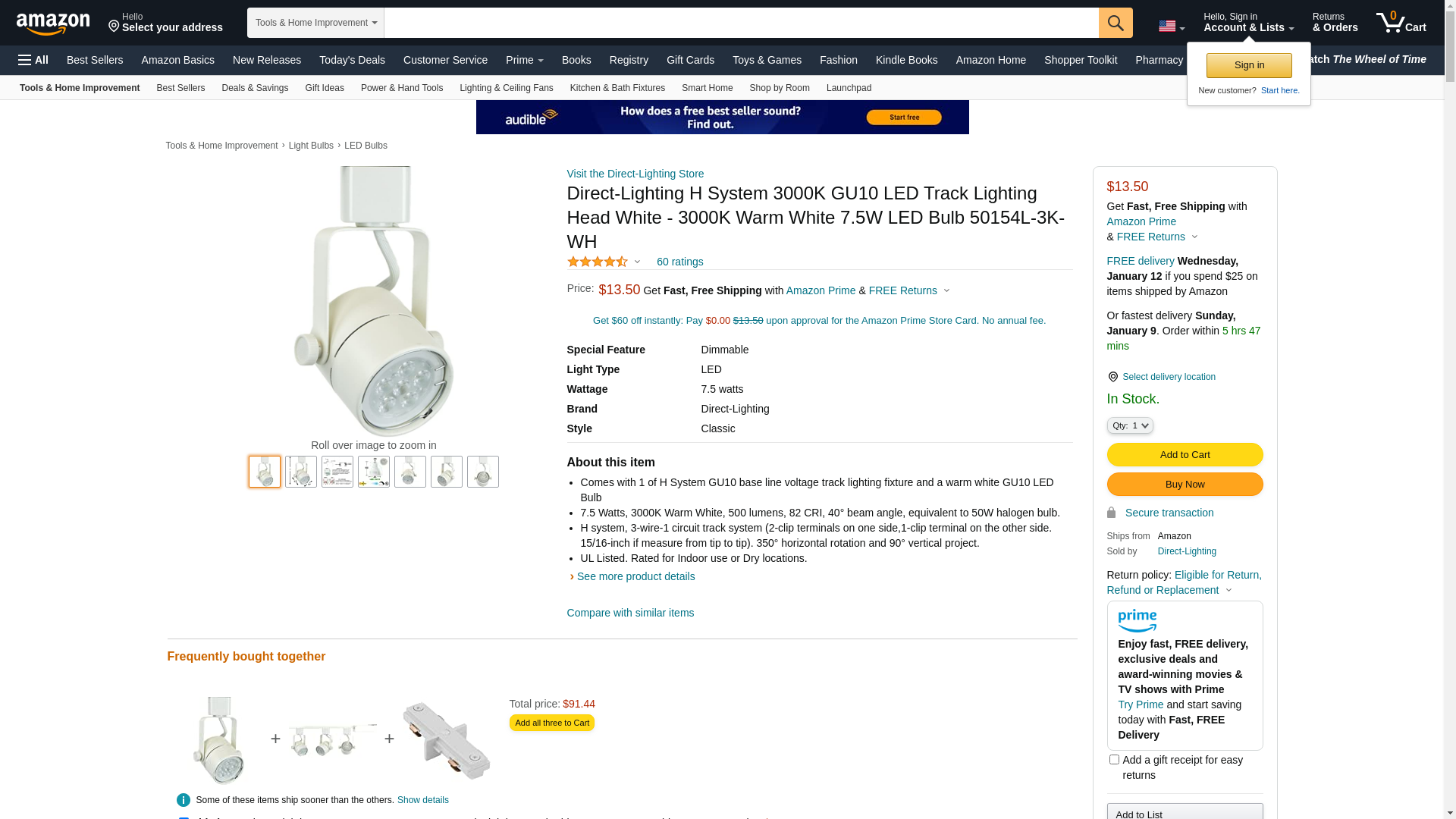Open Lighting & Ceiling Fans tab
Screen dimensions: 1456x819
point(506,88)
